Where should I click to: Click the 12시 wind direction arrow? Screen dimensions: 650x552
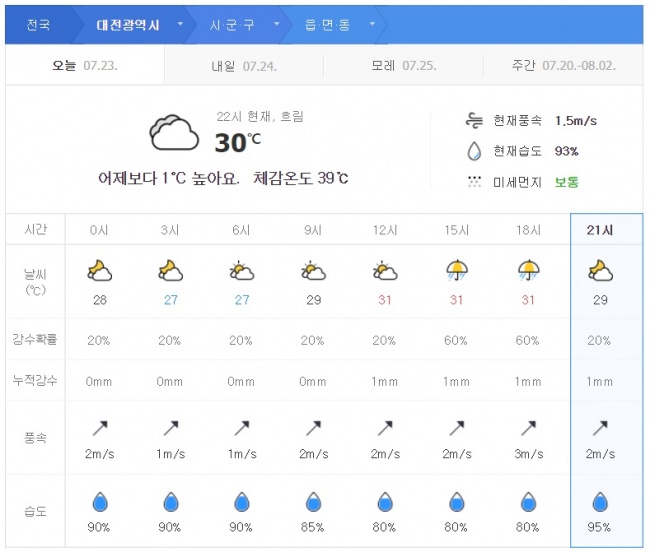tap(385, 428)
